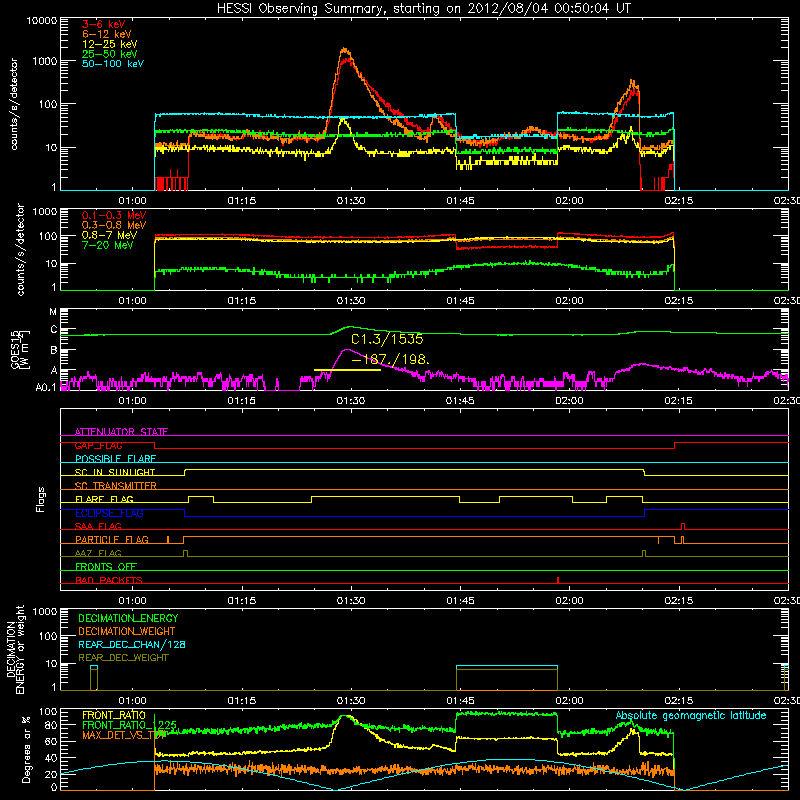
Task: Click the FRONTS_OFF flag label
Action: 106,567
